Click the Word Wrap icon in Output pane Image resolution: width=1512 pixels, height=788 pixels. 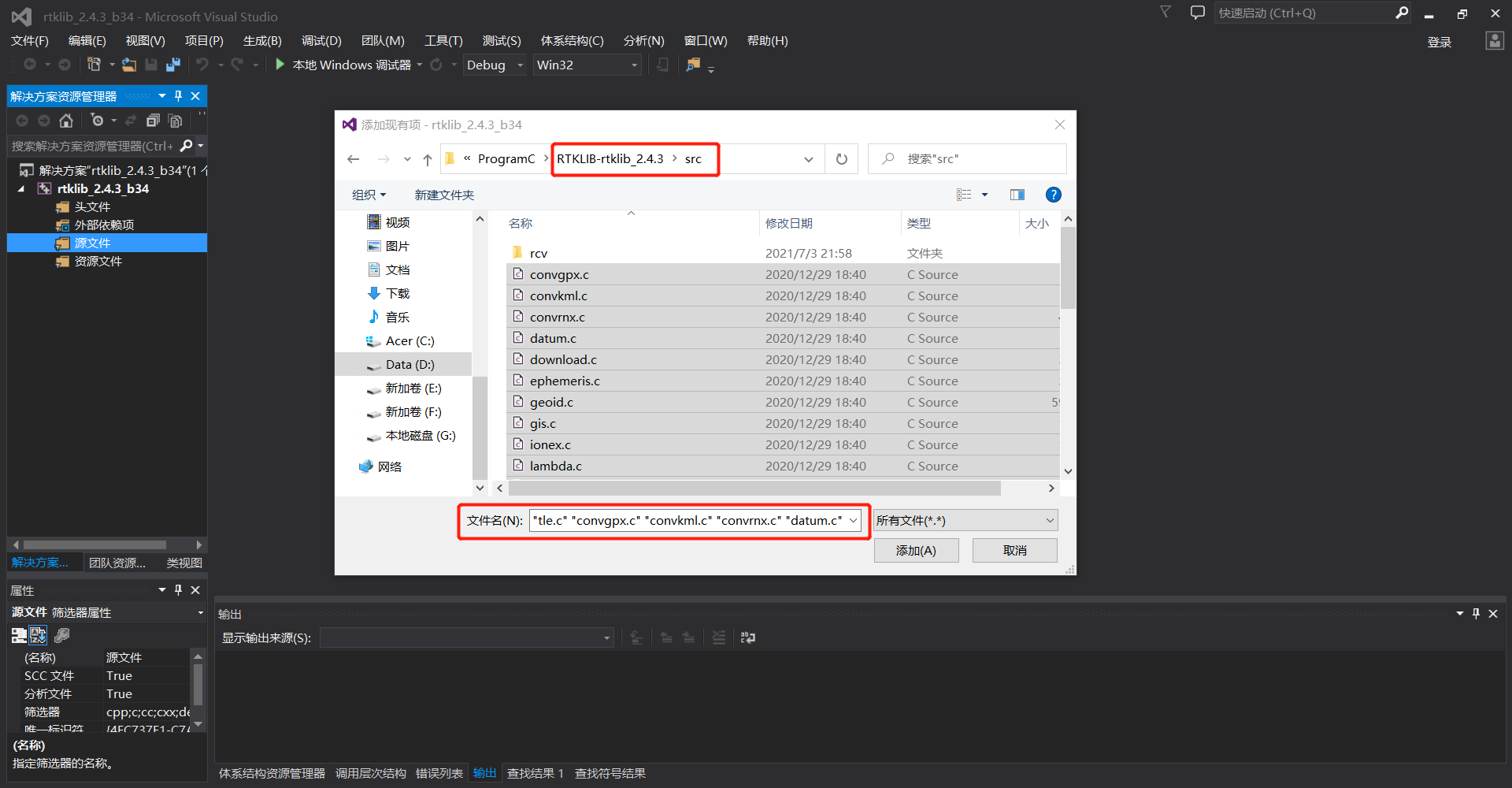click(747, 637)
